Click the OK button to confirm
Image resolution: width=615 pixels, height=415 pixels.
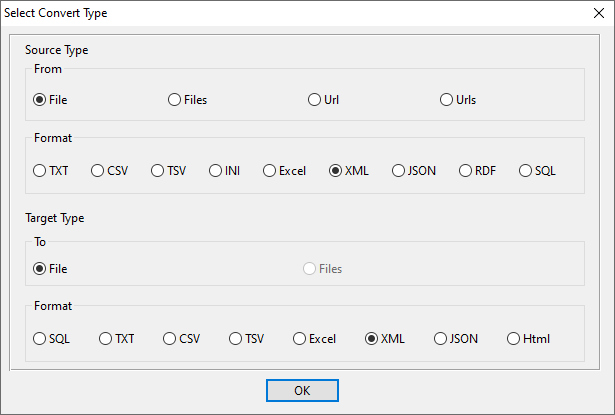click(x=302, y=390)
